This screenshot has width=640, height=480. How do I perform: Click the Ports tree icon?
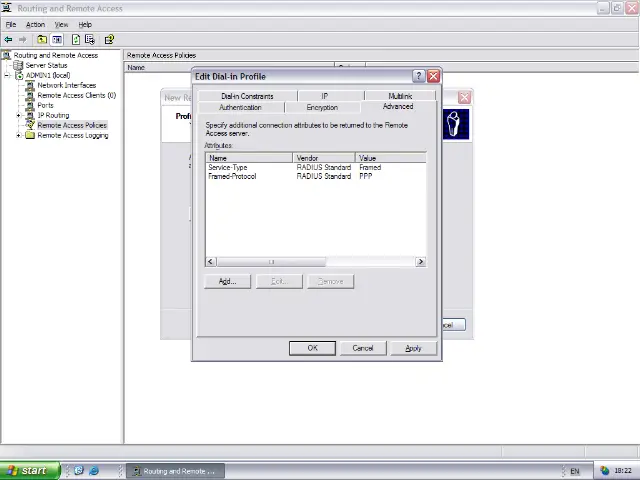[30, 105]
